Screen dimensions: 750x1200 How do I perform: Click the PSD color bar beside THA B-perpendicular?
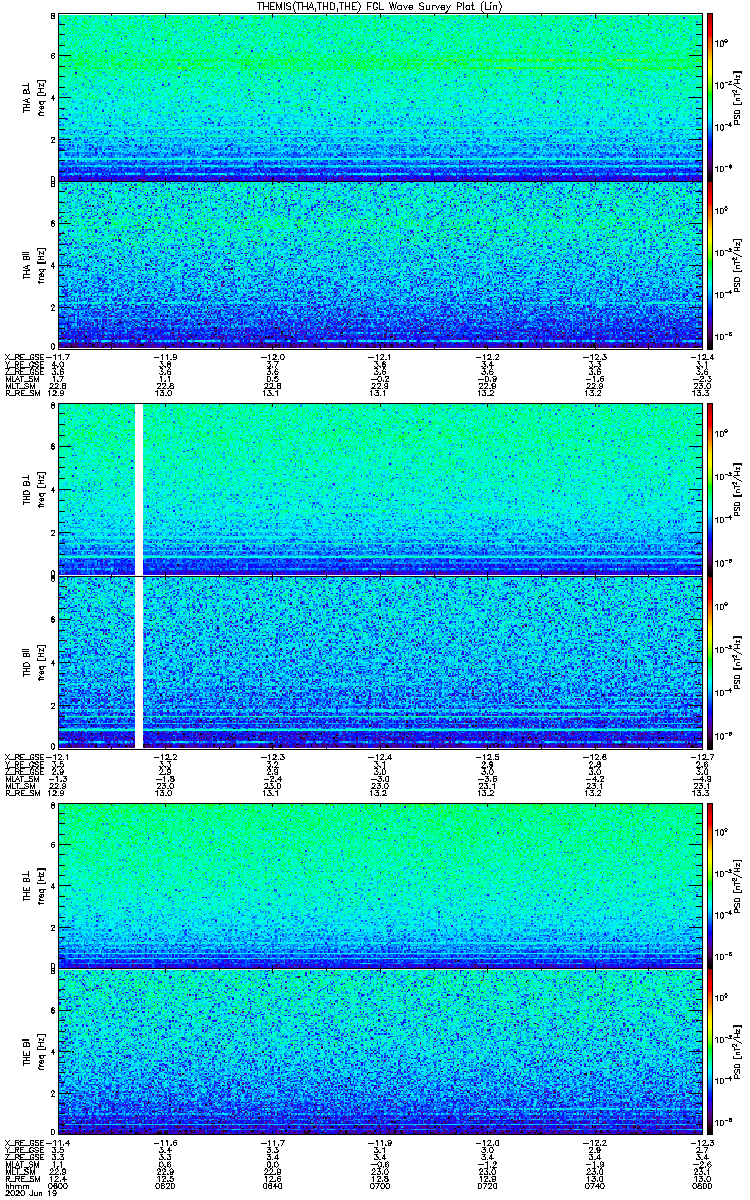[x=710, y=97]
